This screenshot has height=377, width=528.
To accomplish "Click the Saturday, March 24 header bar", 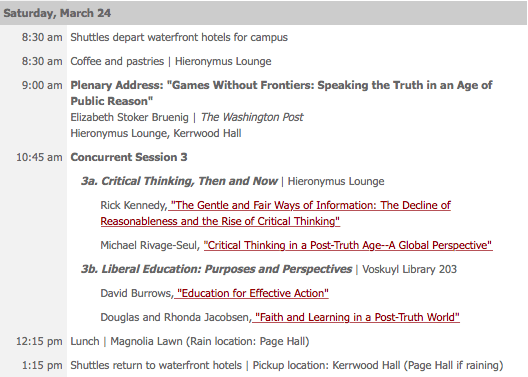I will 263,13.
